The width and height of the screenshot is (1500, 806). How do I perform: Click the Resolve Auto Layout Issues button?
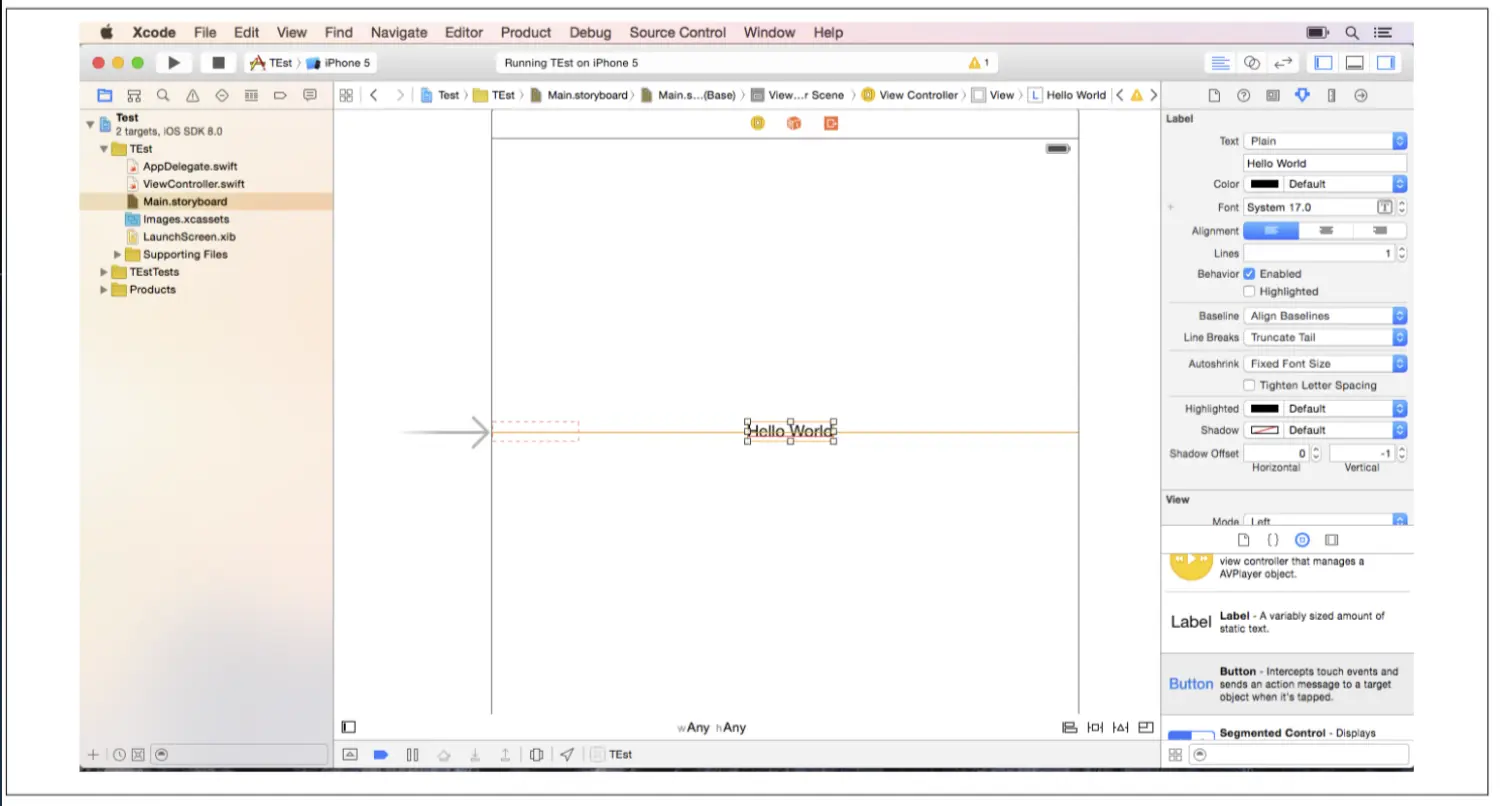pyautogui.click(x=1120, y=727)
